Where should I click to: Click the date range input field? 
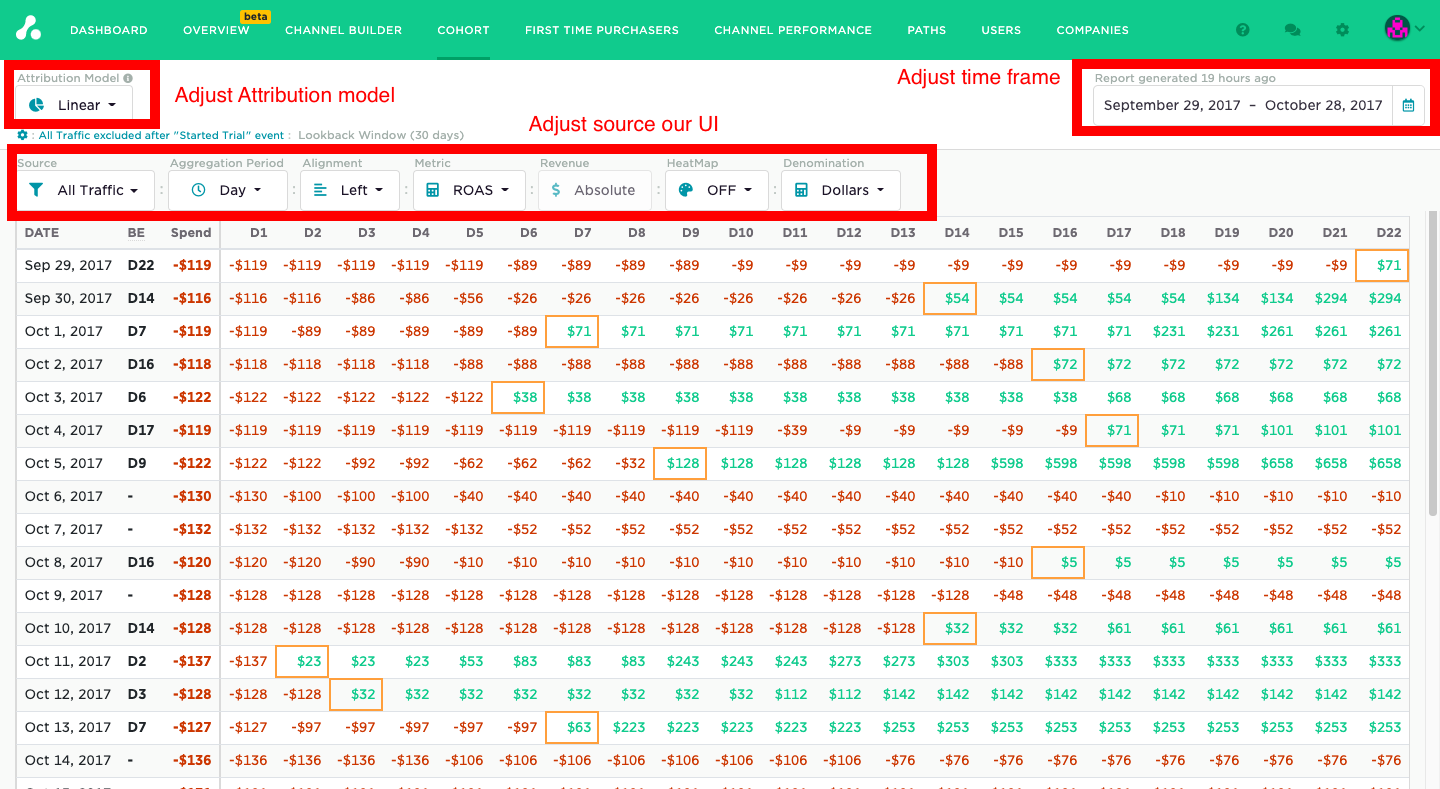pos(1243,105)
